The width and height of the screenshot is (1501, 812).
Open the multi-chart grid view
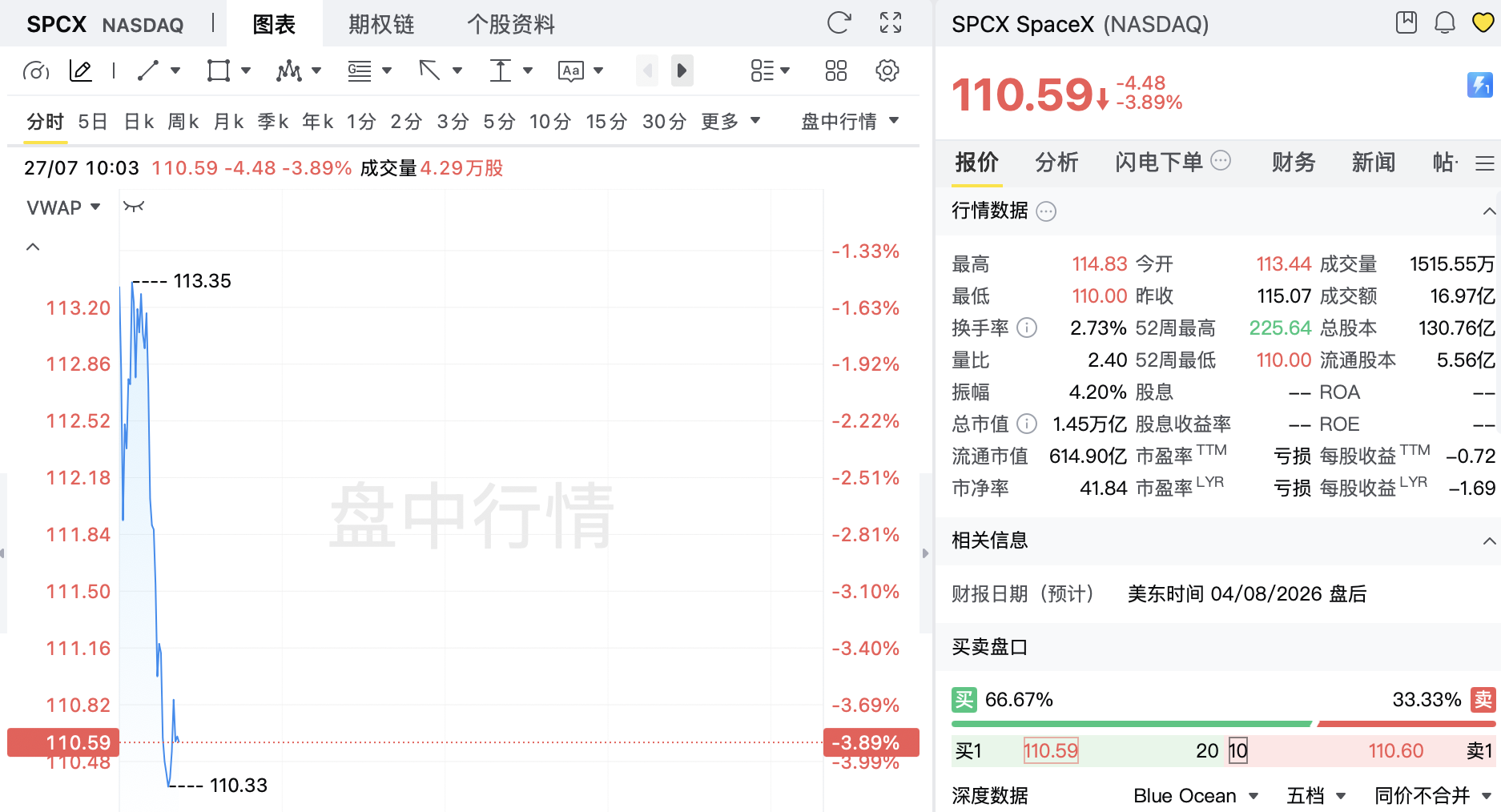[835, 70]
